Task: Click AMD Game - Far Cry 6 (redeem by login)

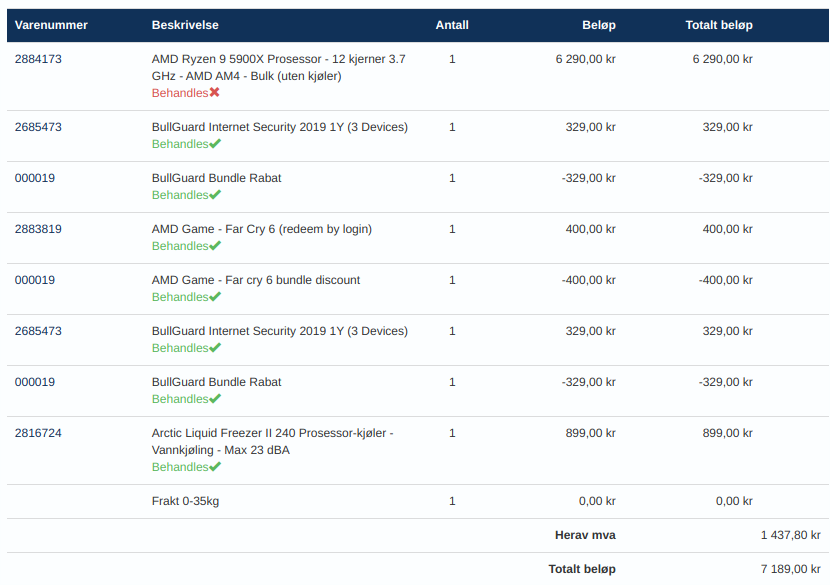Action: tap(262, 229)
